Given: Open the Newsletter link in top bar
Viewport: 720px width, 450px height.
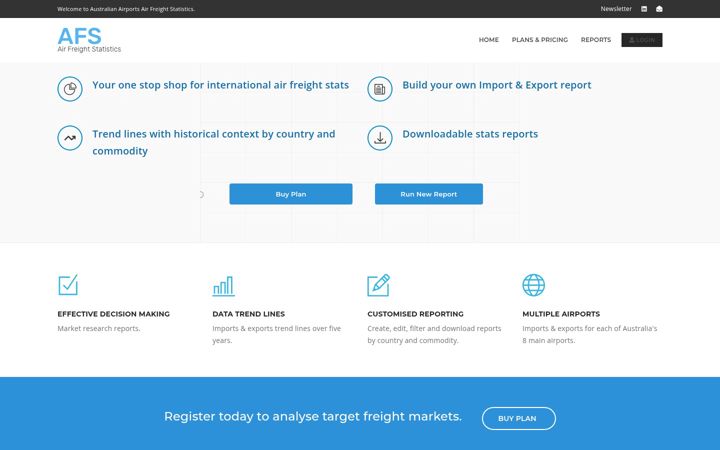Looking at the screenshot, I should (616, 9).
